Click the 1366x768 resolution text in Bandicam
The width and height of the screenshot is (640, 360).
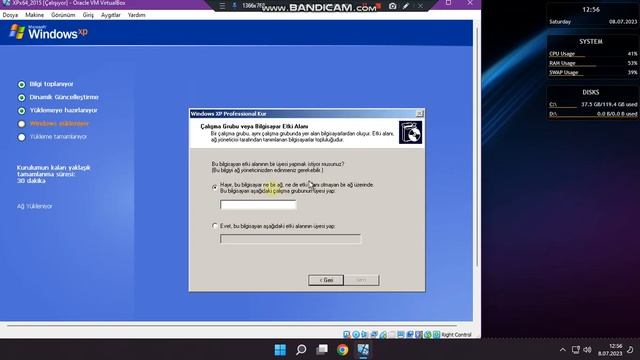(253, 6)
